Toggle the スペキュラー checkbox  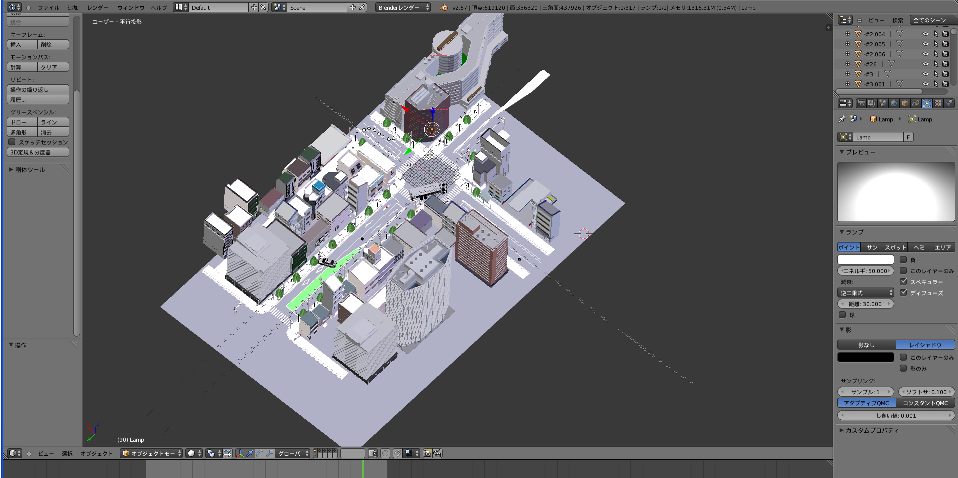904,282
